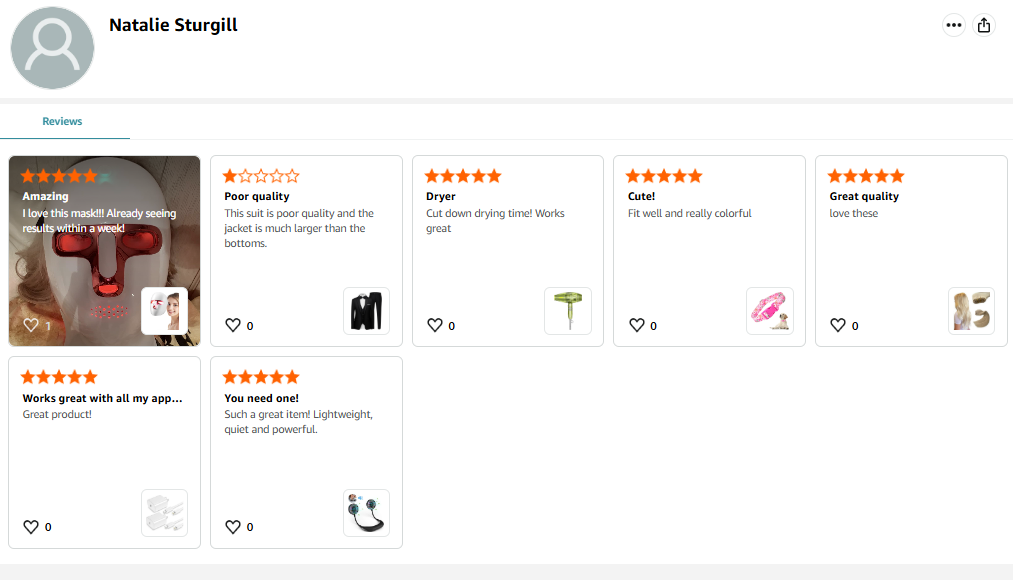
Task: Open the three-dot more options menu
Action: (954, 26)
